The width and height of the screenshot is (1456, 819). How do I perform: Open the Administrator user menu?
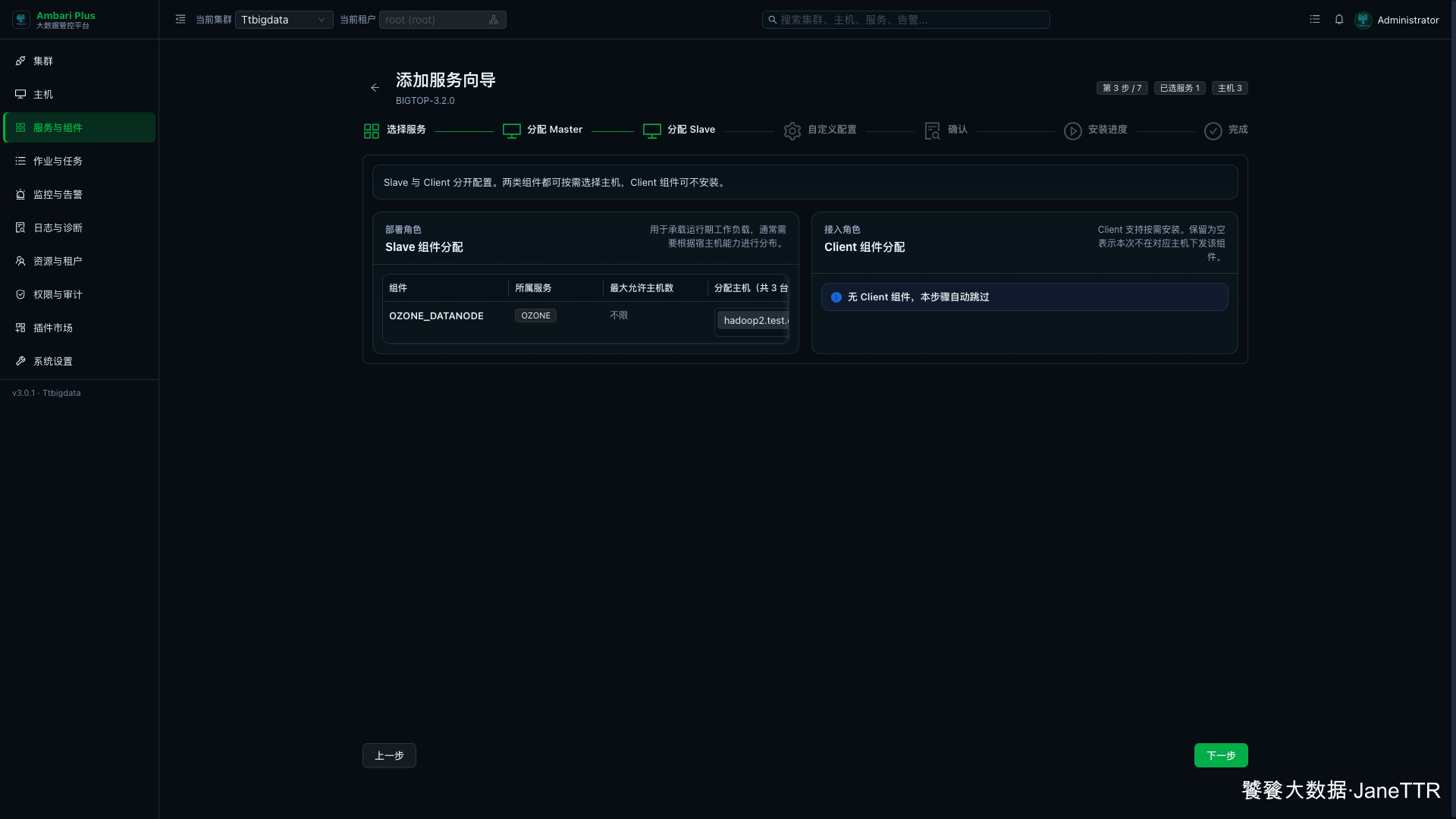(x=1407, y=20)
